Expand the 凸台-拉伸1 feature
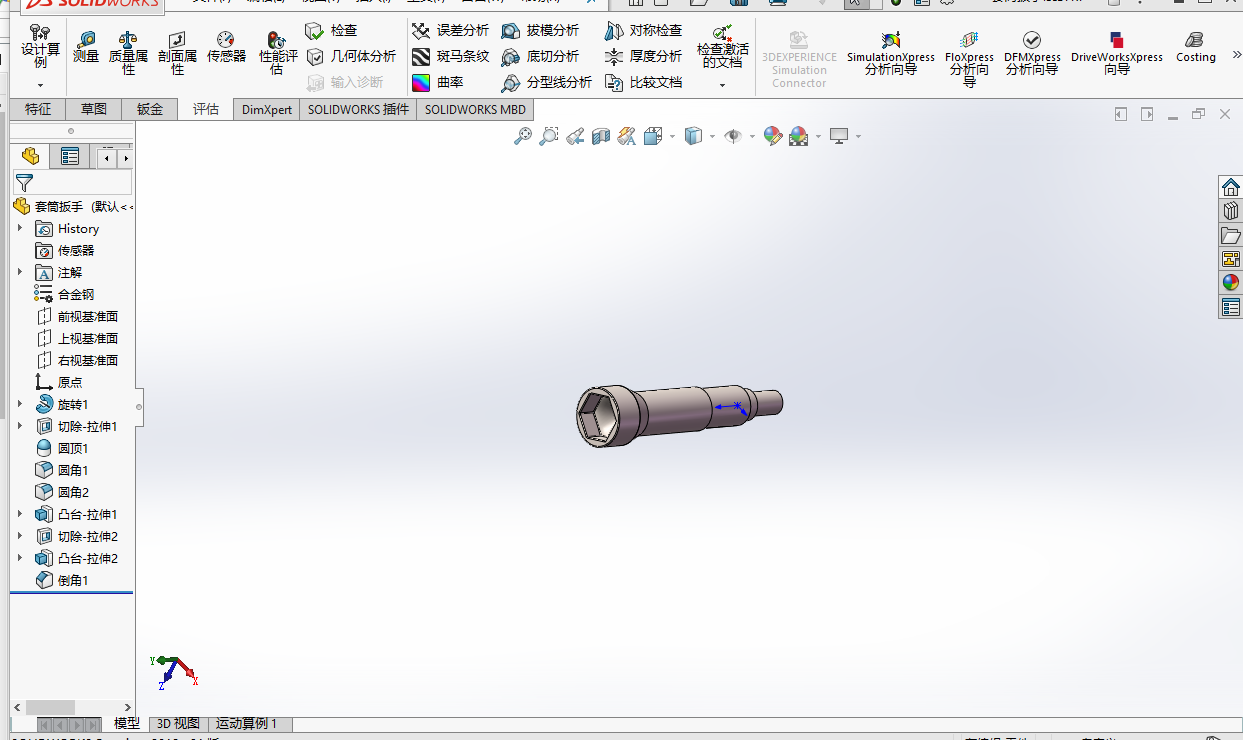This screenshot has width=1243, height=740. click(x=20, y=514)
